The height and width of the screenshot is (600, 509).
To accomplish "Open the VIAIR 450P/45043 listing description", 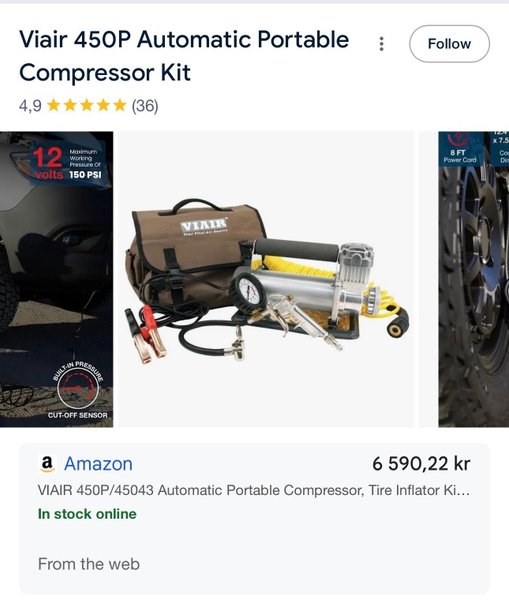I will point(254,490).
